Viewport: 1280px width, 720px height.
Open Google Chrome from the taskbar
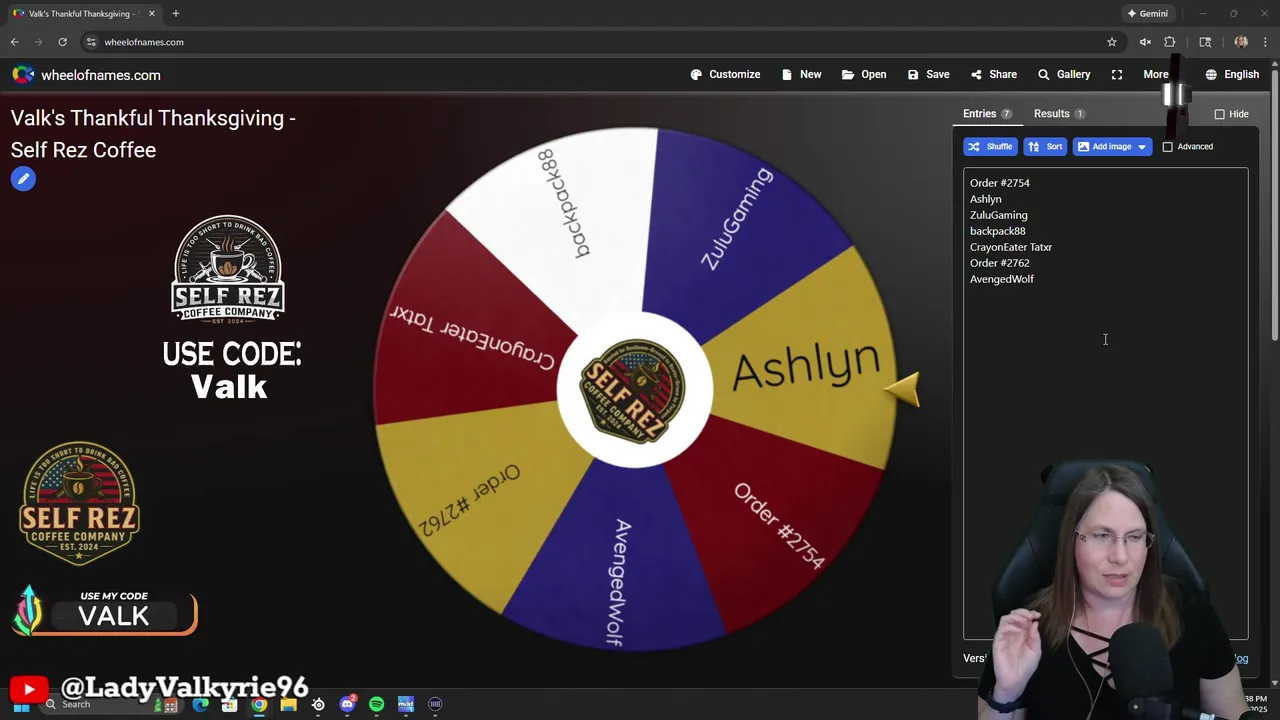coord(259,705)
